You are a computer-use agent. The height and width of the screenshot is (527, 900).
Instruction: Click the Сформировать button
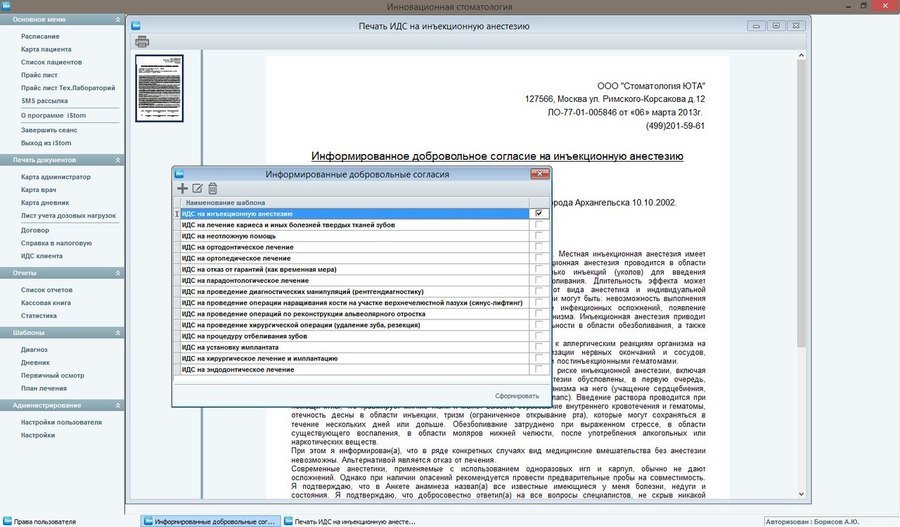[x=517, y=396]
